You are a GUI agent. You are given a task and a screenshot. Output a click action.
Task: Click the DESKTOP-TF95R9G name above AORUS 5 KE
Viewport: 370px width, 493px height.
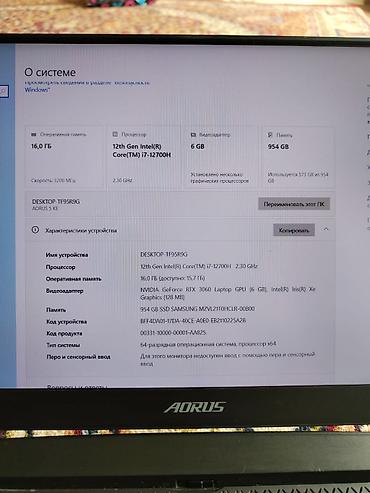56,201
